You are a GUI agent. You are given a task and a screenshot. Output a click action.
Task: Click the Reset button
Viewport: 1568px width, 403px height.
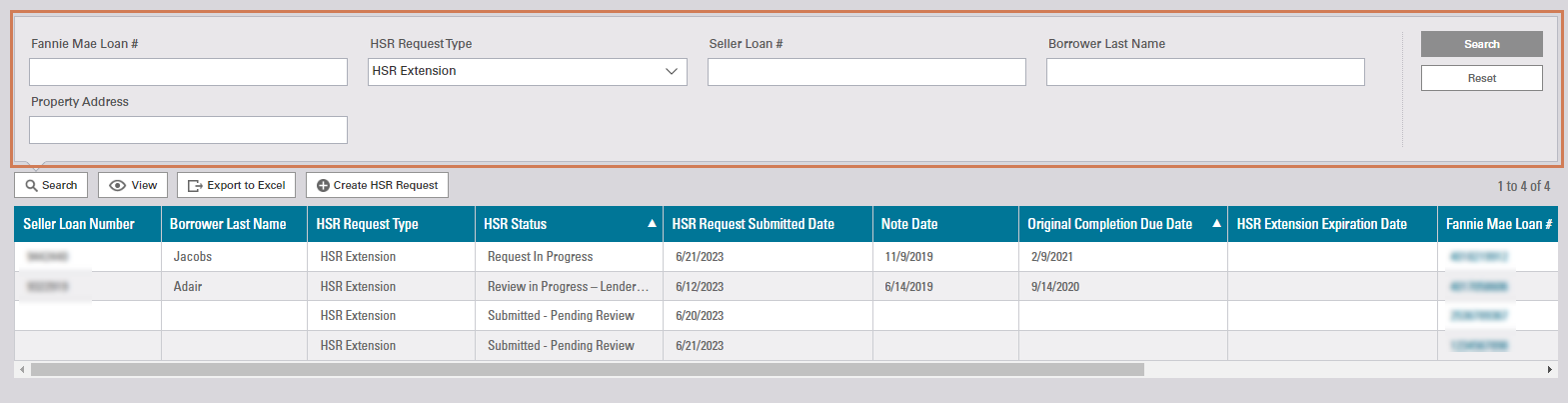click(x=1481, y=78)
